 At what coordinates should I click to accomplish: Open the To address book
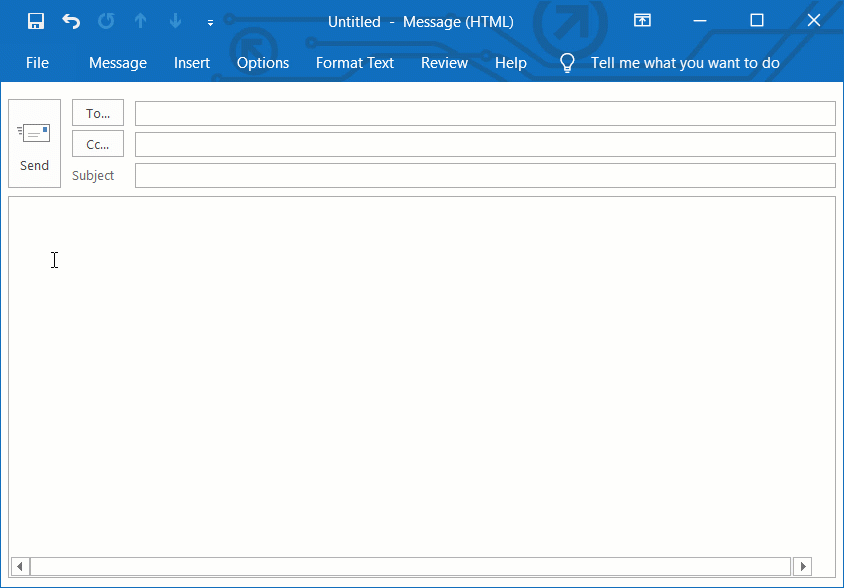point(97,112)
